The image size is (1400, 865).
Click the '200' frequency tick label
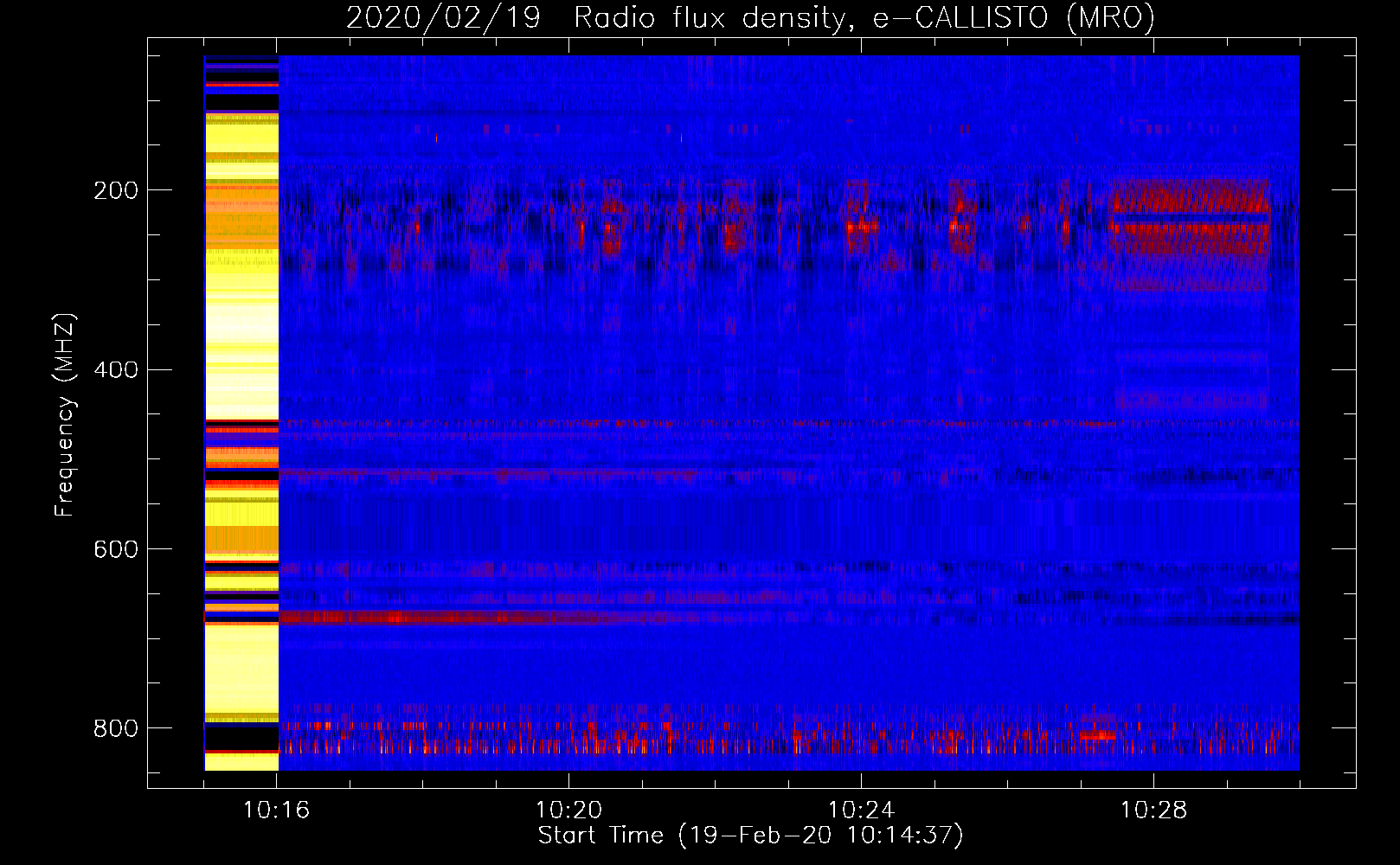click(116, 190)
